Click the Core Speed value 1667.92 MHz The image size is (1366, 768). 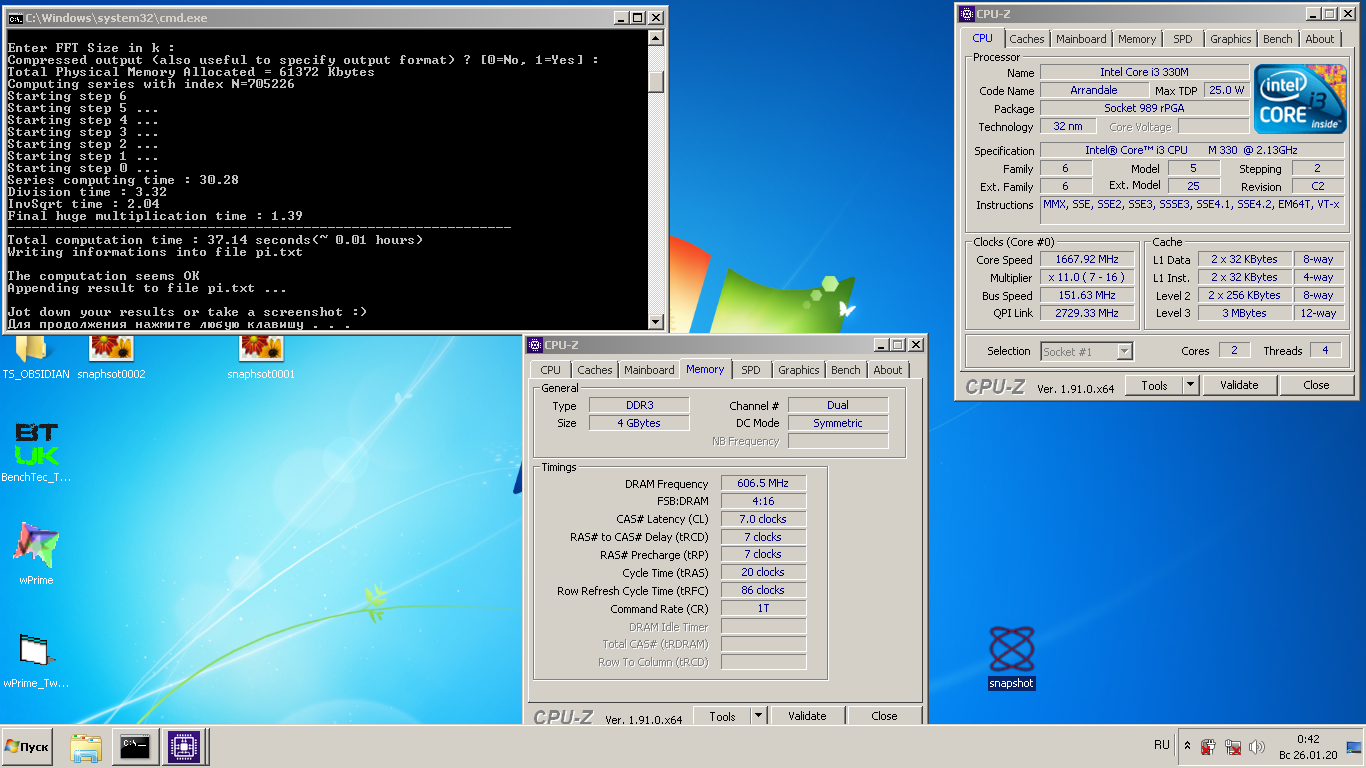pyautogui.click(x=1088, y=259)
